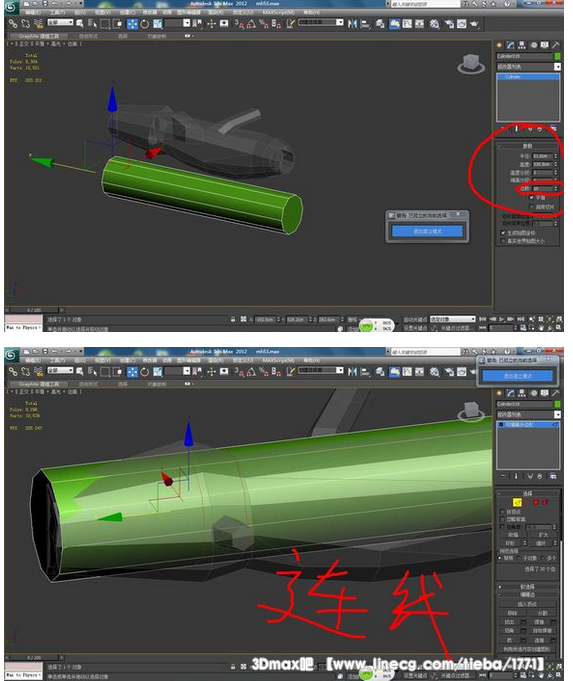Open 帮助(H) menu in top screenshot
This screenshot has height=681, width=573.
[x=311, y=13]
